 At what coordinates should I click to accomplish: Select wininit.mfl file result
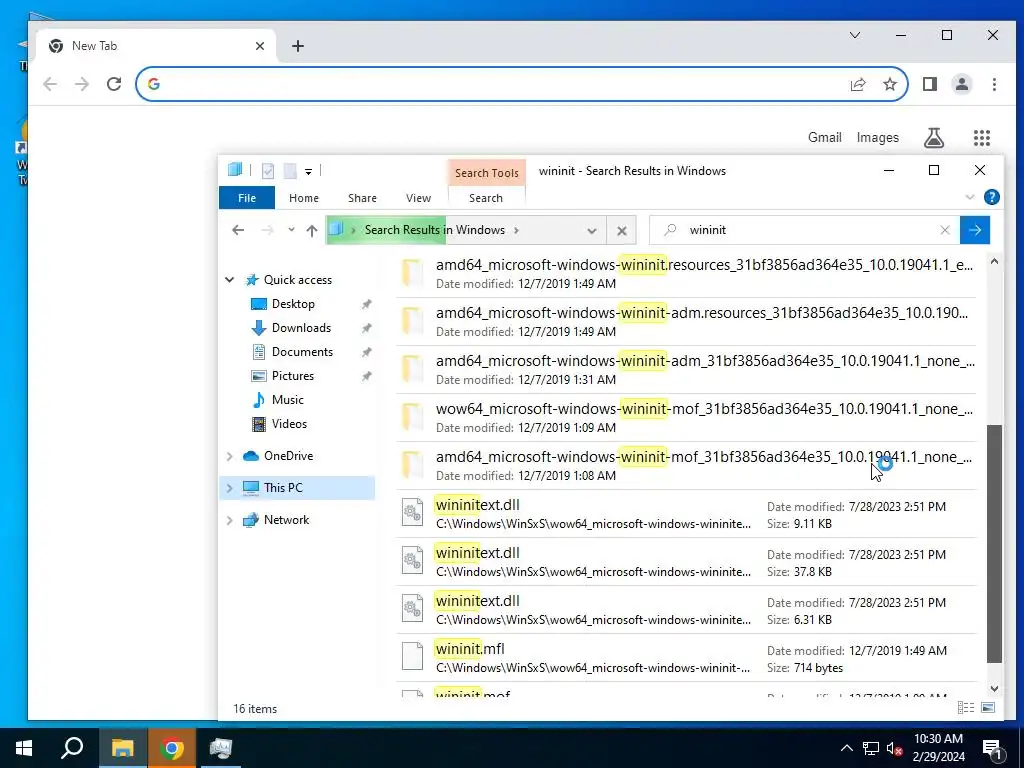point(686,658)
